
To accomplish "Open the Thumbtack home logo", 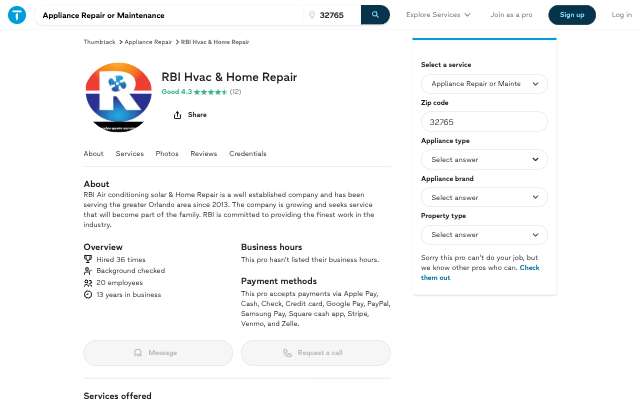I will 17,15.
